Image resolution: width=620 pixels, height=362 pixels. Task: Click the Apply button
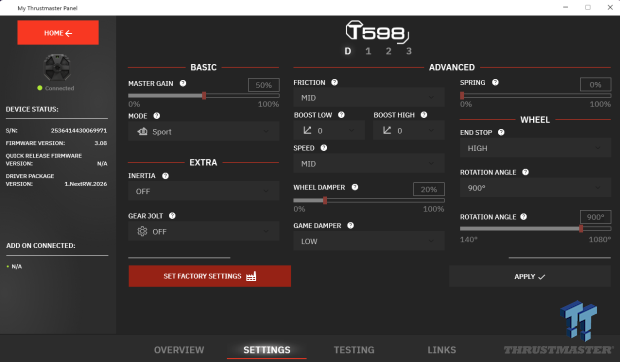coord(530,277)
